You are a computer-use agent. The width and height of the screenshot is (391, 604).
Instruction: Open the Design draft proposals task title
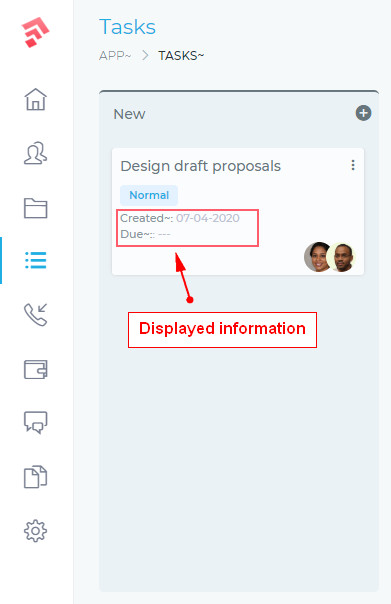200,166
